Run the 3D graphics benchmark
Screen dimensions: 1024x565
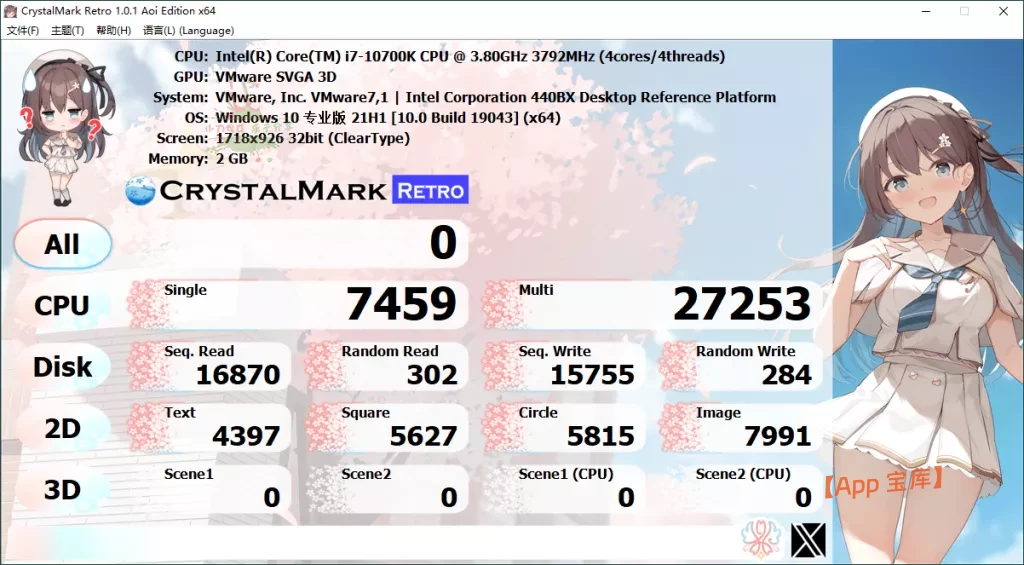(x=62, y=490)
